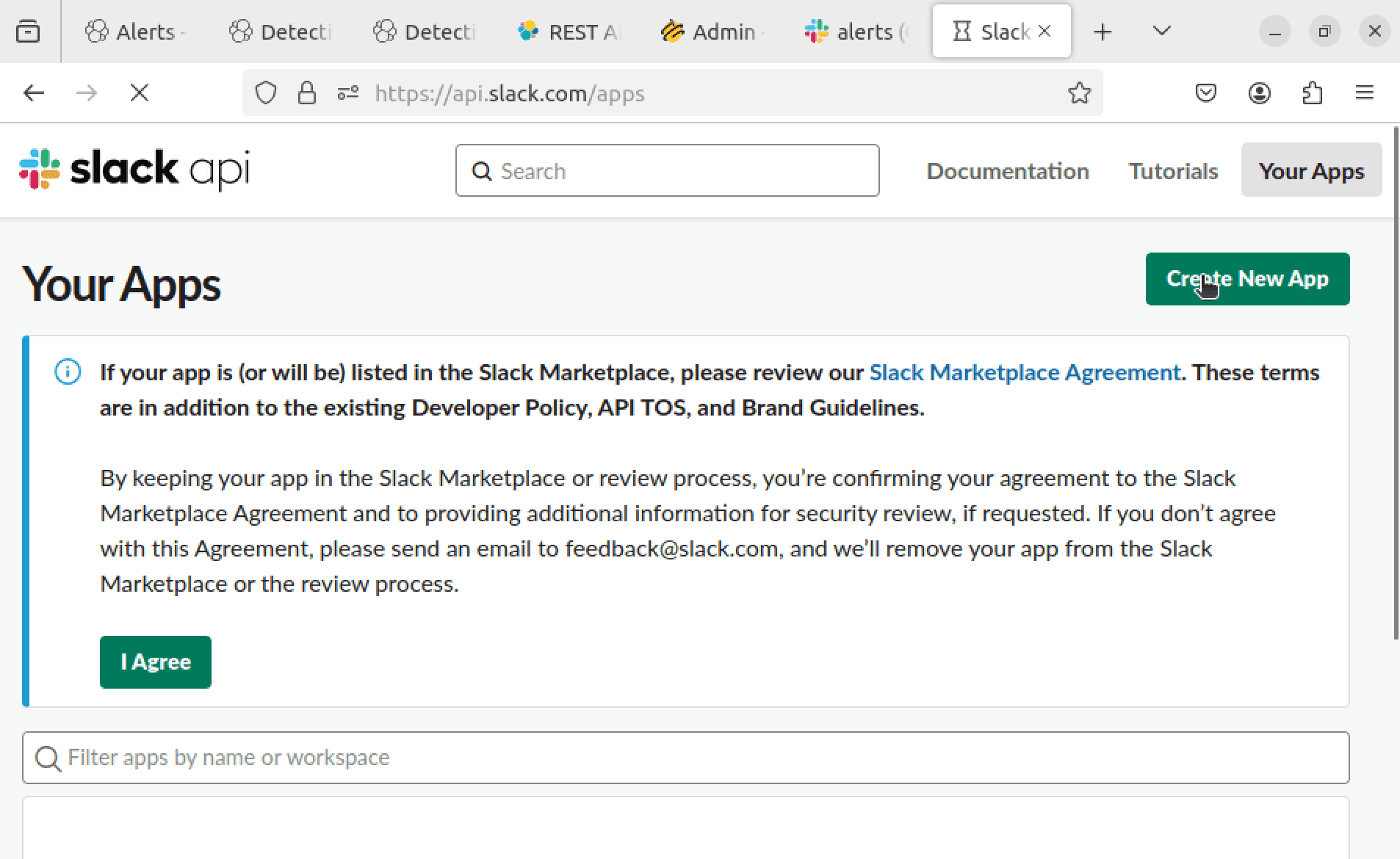Viewport: 1400px width, 859px height.
Task: Switch to the second Detecti browser tab
Action: point(424,32)
